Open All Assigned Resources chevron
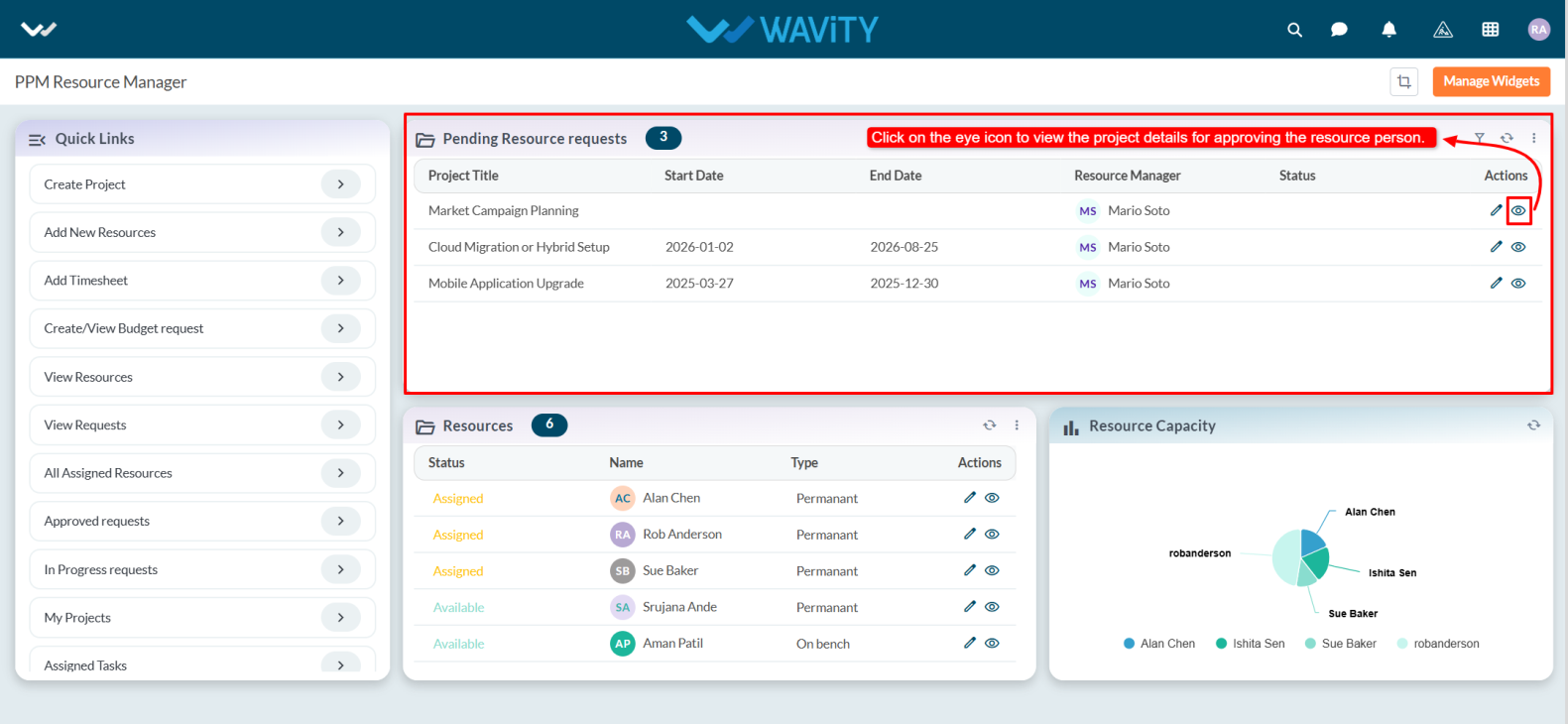1568x724 pixels. 341,473
